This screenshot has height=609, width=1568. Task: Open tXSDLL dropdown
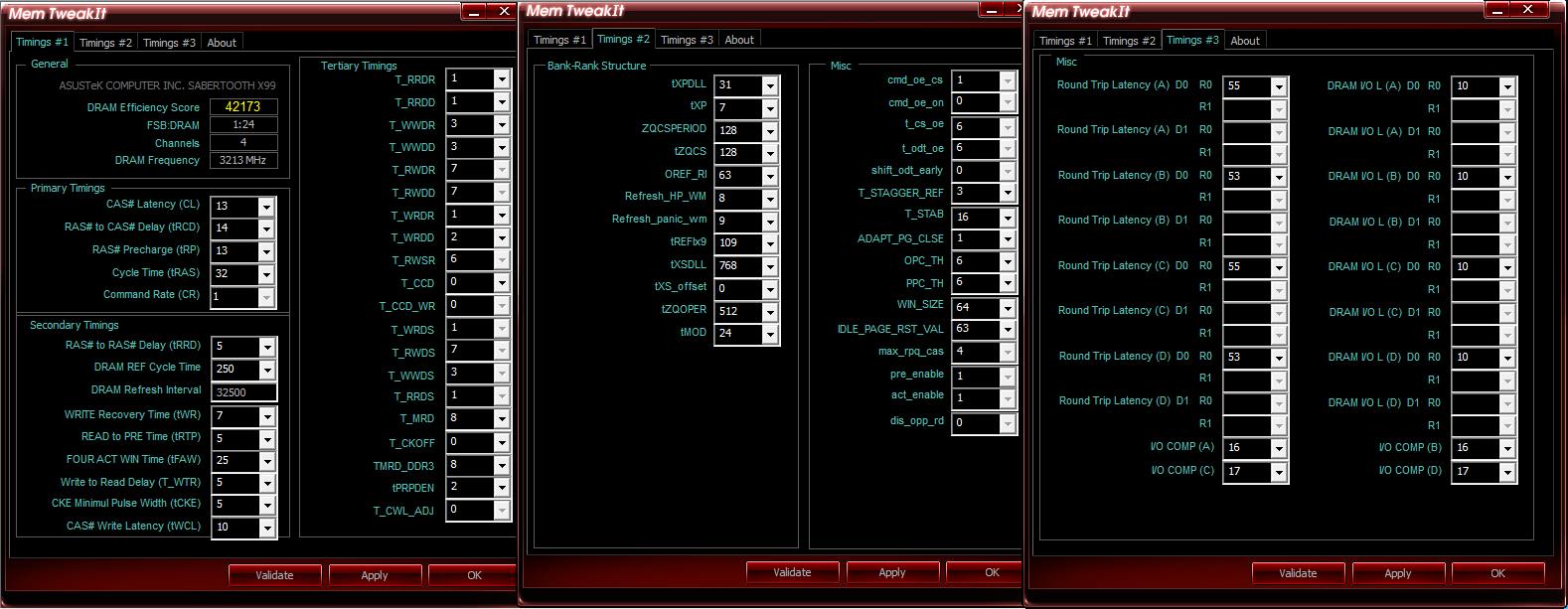coord(770,266)
